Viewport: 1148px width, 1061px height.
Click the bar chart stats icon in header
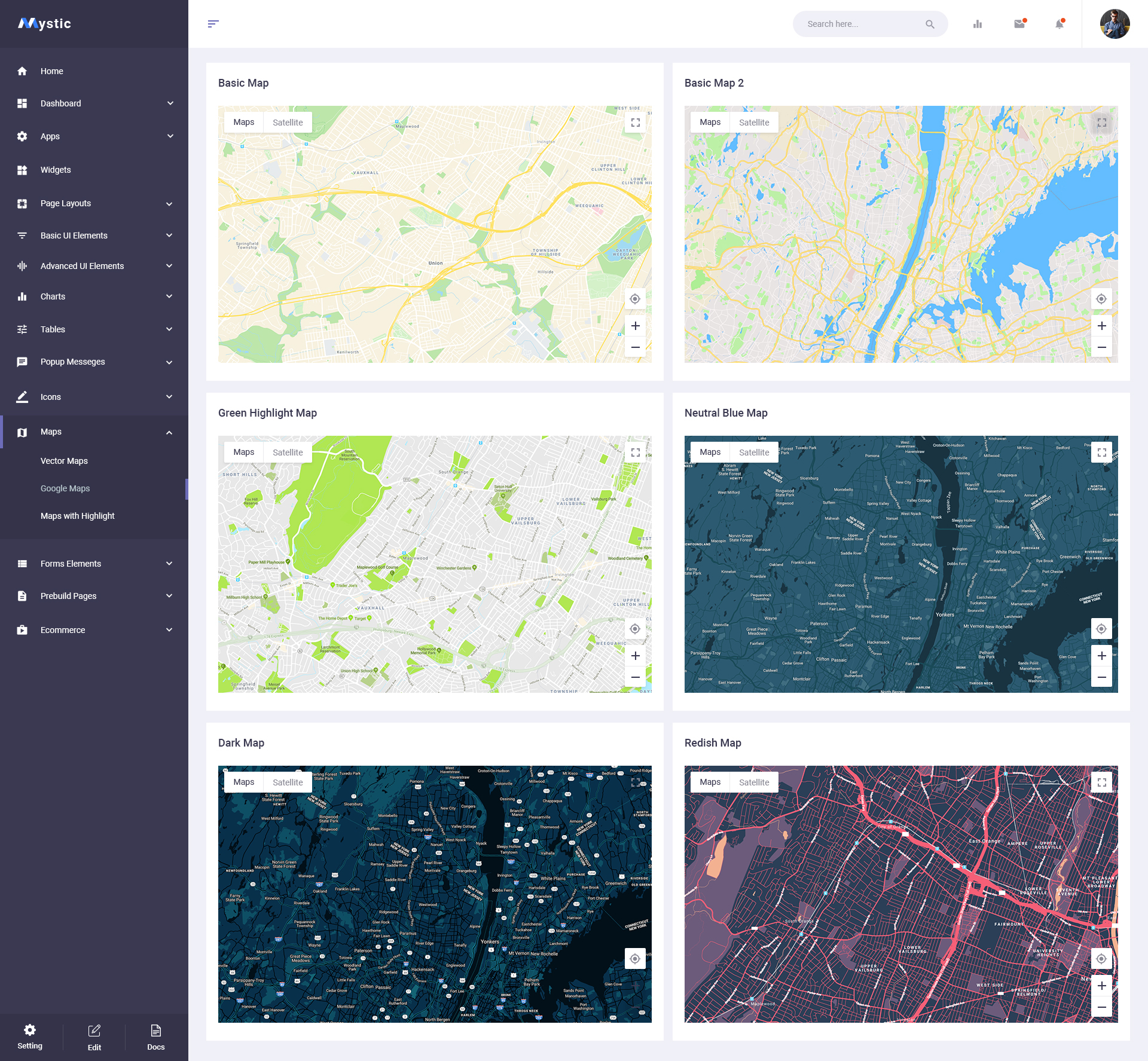(978, 24)
